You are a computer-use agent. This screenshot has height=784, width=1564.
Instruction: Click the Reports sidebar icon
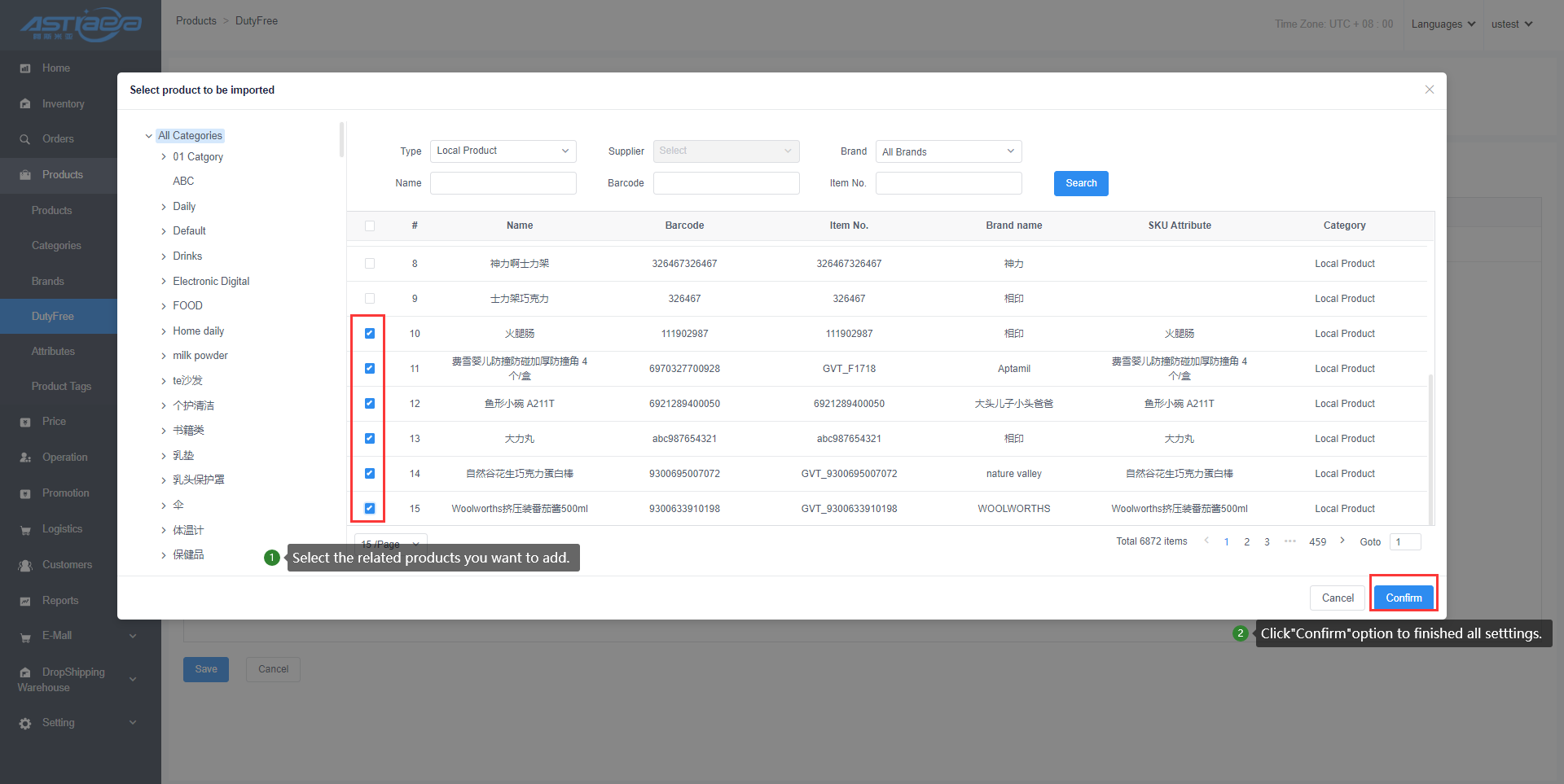coord(25,601)
